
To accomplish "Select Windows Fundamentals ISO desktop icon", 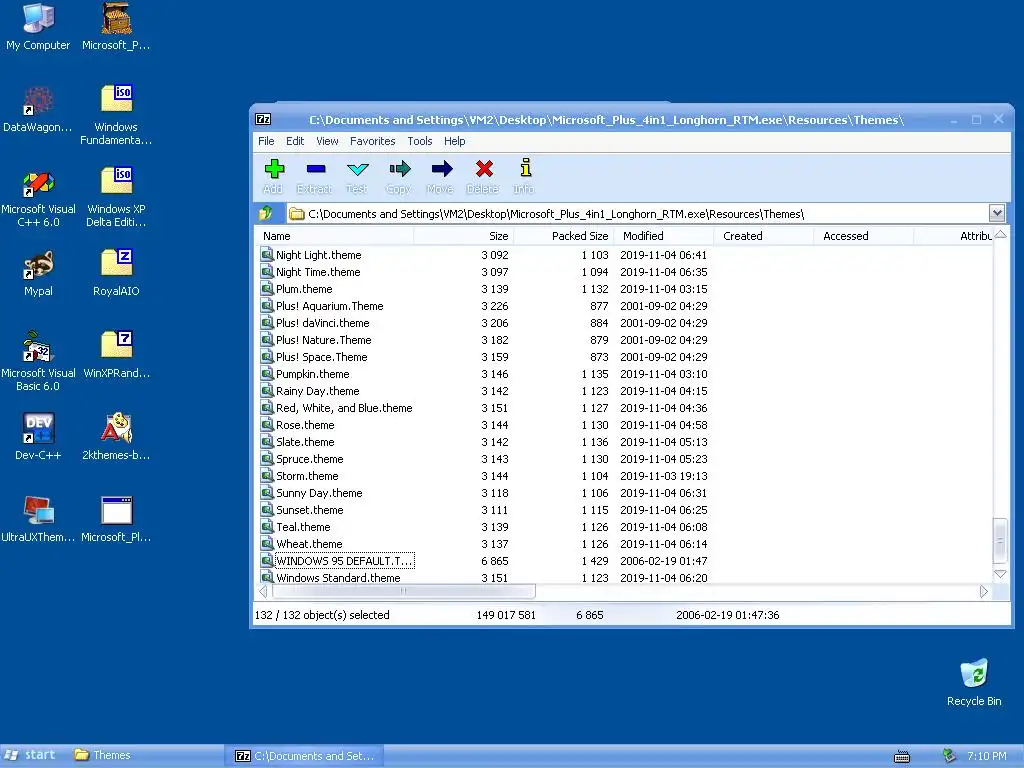I will (116, 115).
